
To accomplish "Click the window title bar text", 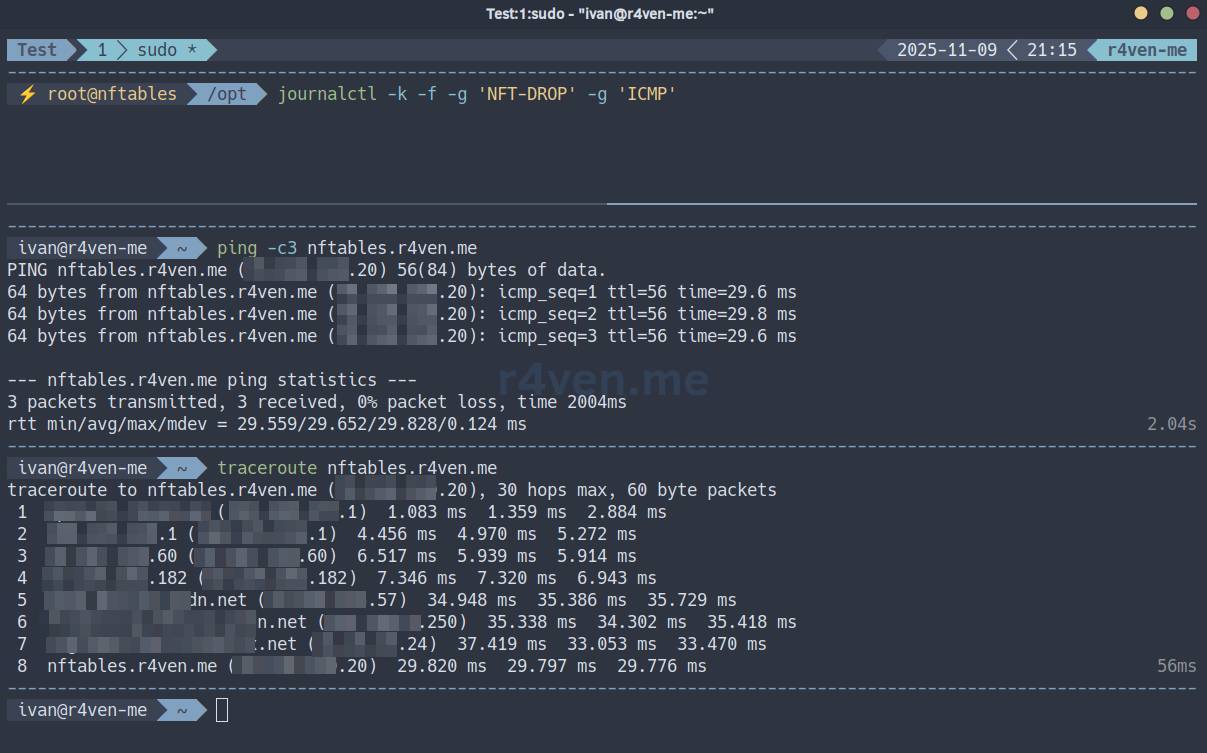I will [600, 13].
